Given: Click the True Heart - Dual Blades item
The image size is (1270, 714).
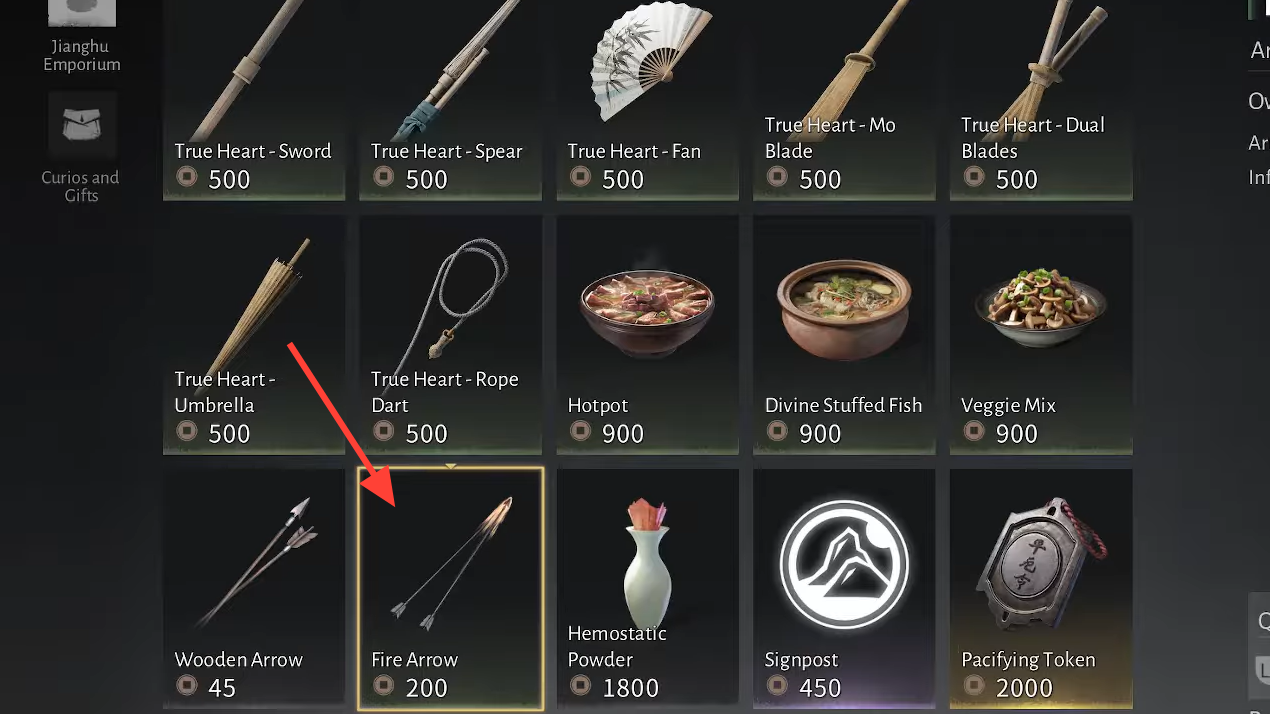Looking at the screenshot, I should [1041, 98].
